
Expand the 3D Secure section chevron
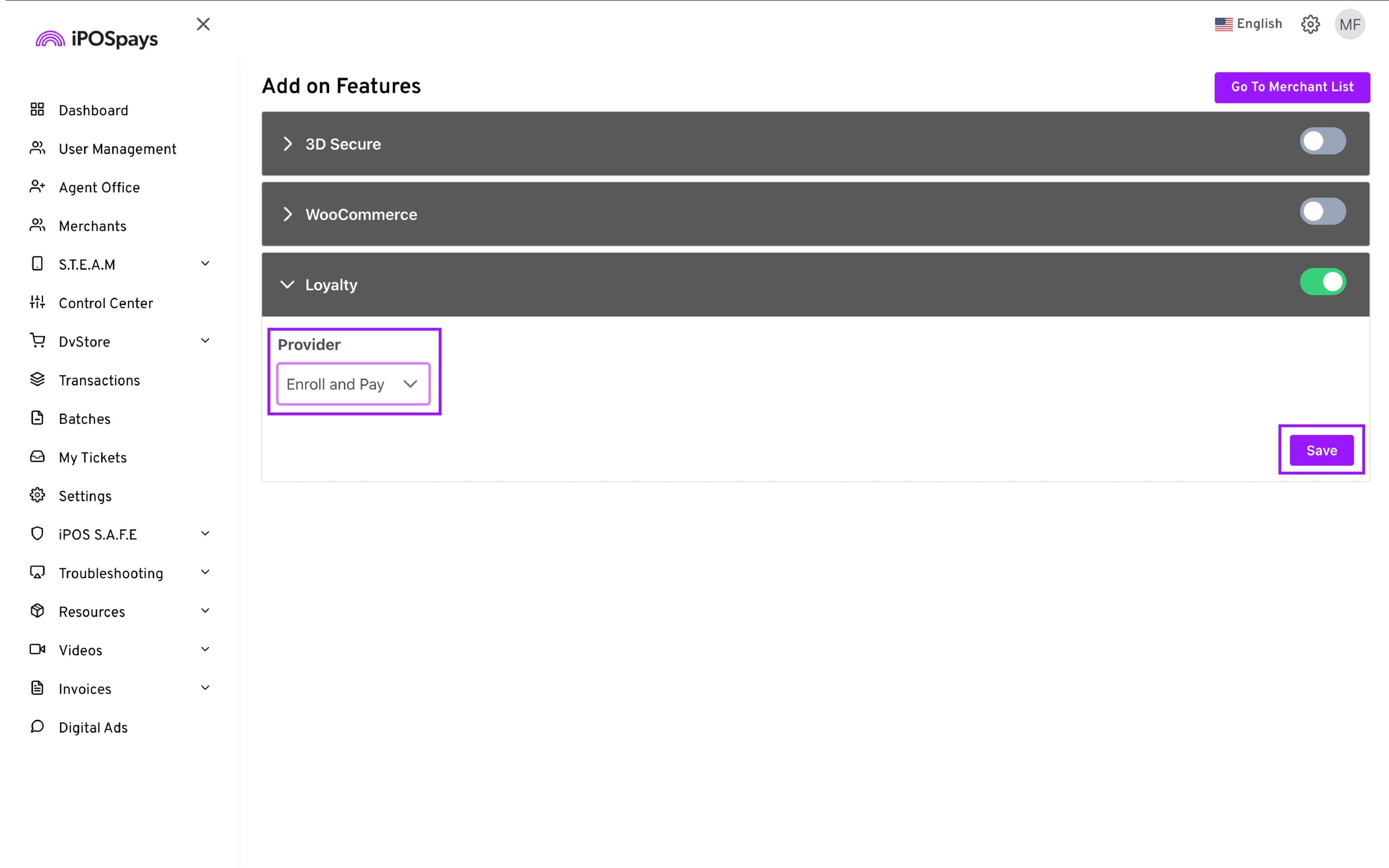pyautogui.click(x=288, y=144)
